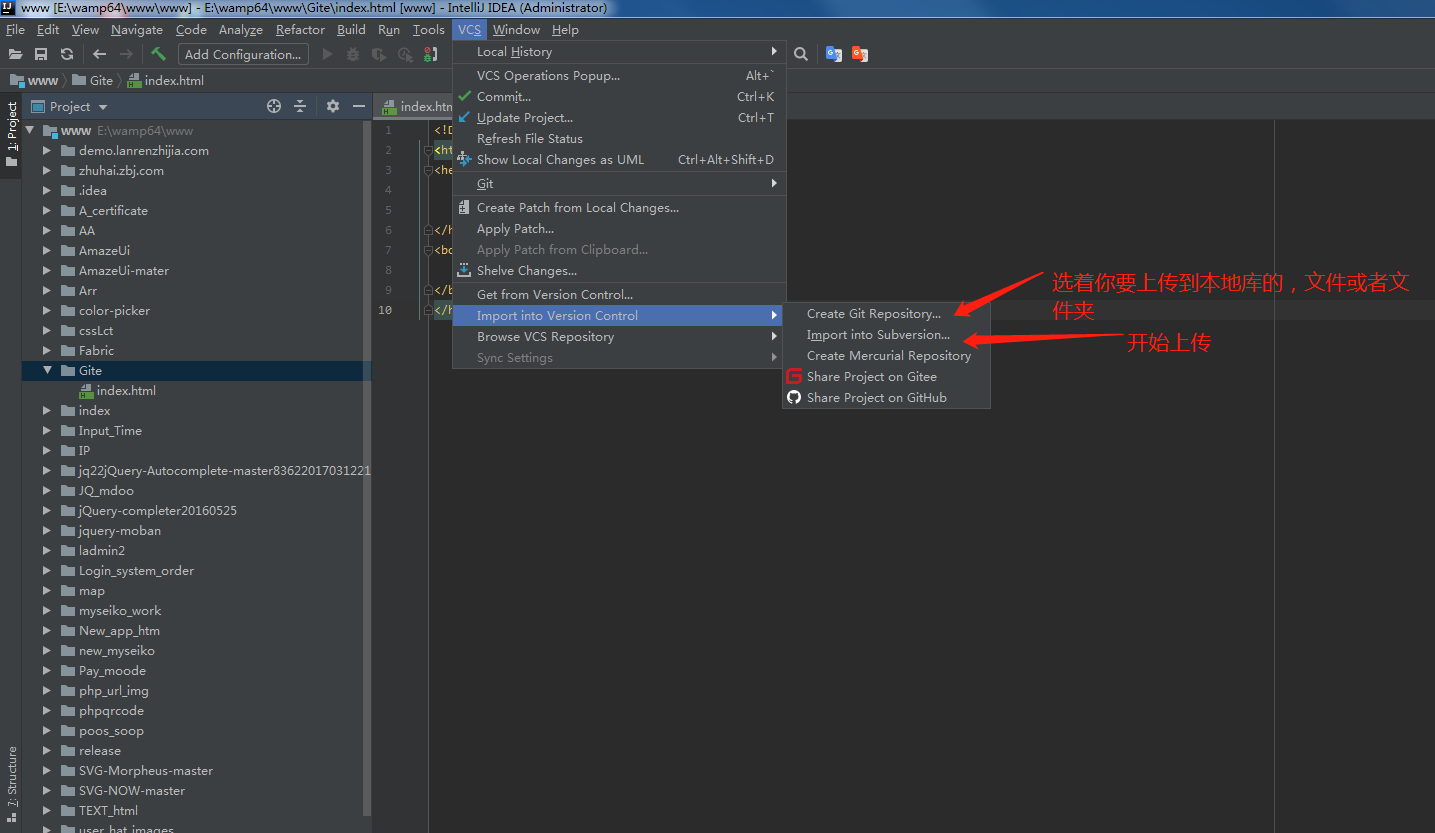The image size is (1435, 833).
Task: Hide the Project panel with minus icon
Action: point(359,106)
